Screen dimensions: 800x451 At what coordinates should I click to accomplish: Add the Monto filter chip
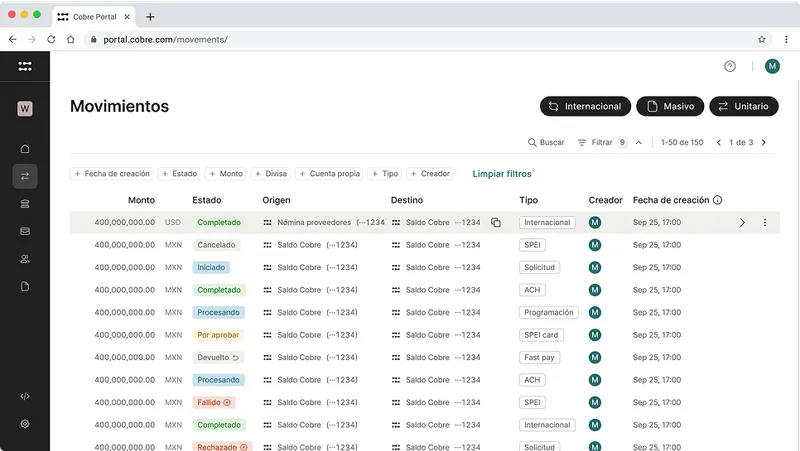226,173
